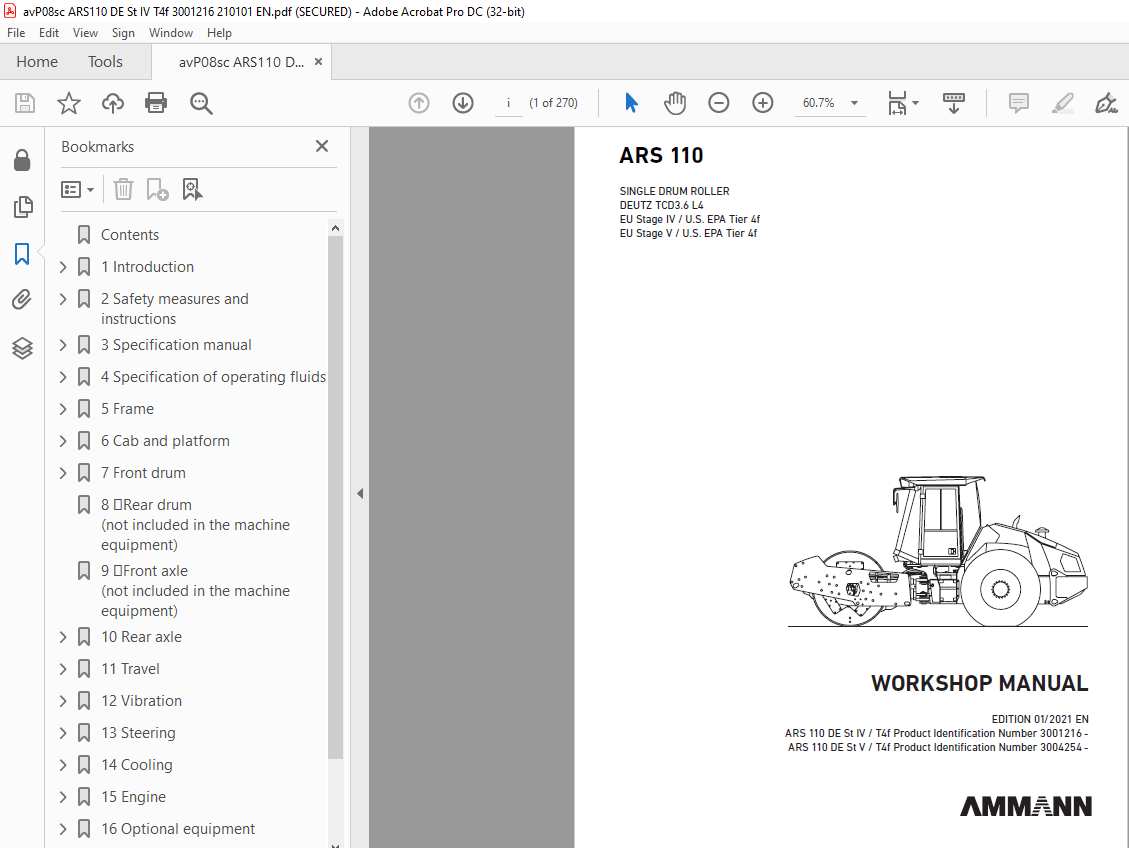The width and height of the screenshot is (1129, 848).
Task: Open security lock panel in sidebar
Action: 22,160
